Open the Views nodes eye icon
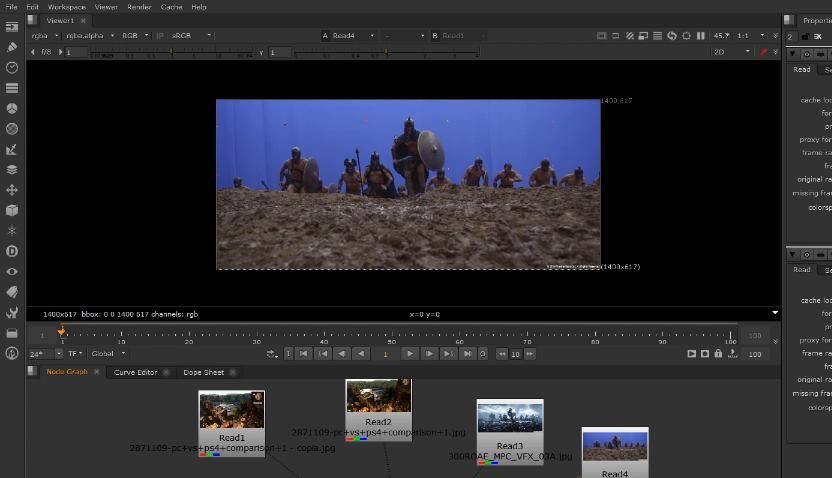Screen dimensions: 832x478 tap(12, 272)
